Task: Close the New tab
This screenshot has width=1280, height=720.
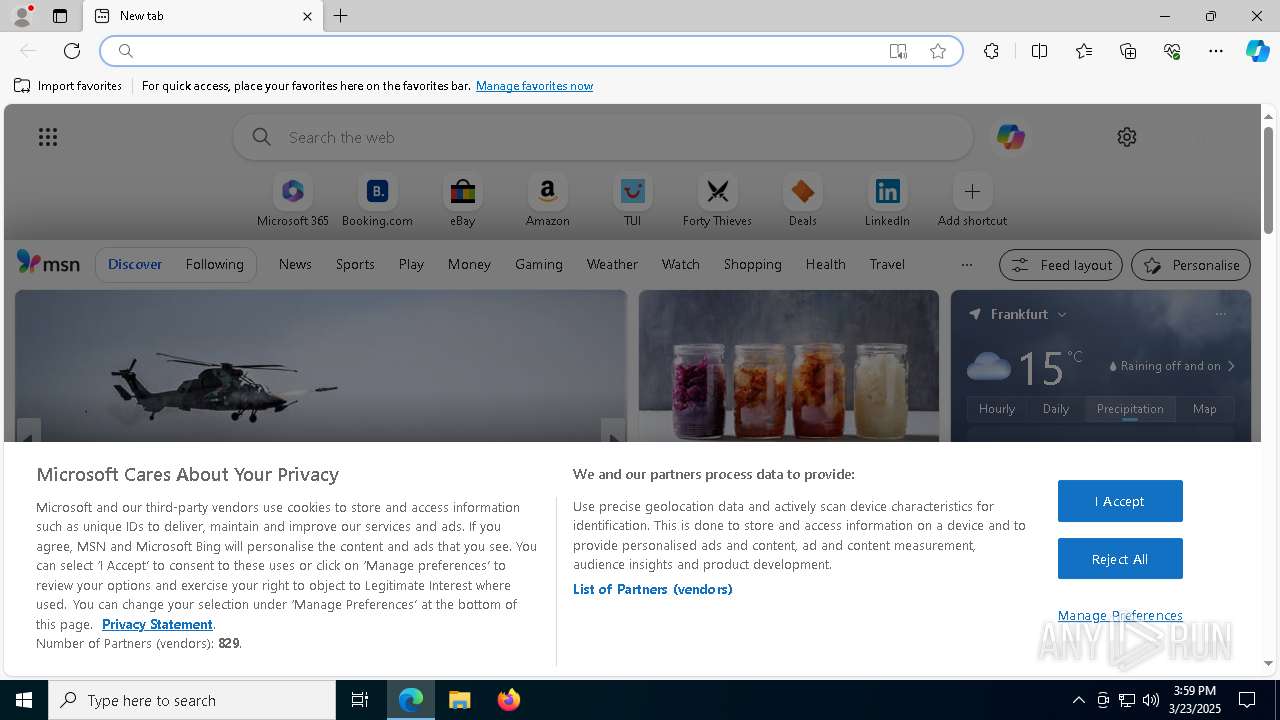Action: tap(307, 16)
